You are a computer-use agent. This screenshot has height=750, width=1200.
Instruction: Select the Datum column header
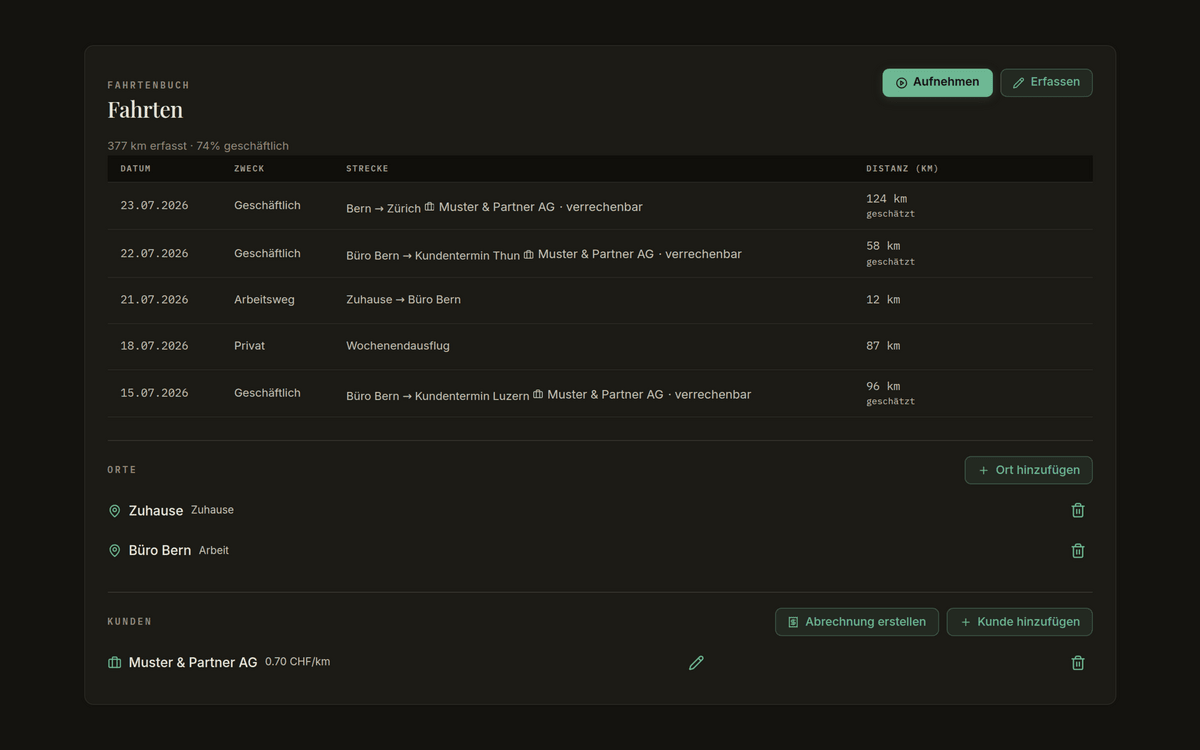(136, 169)
